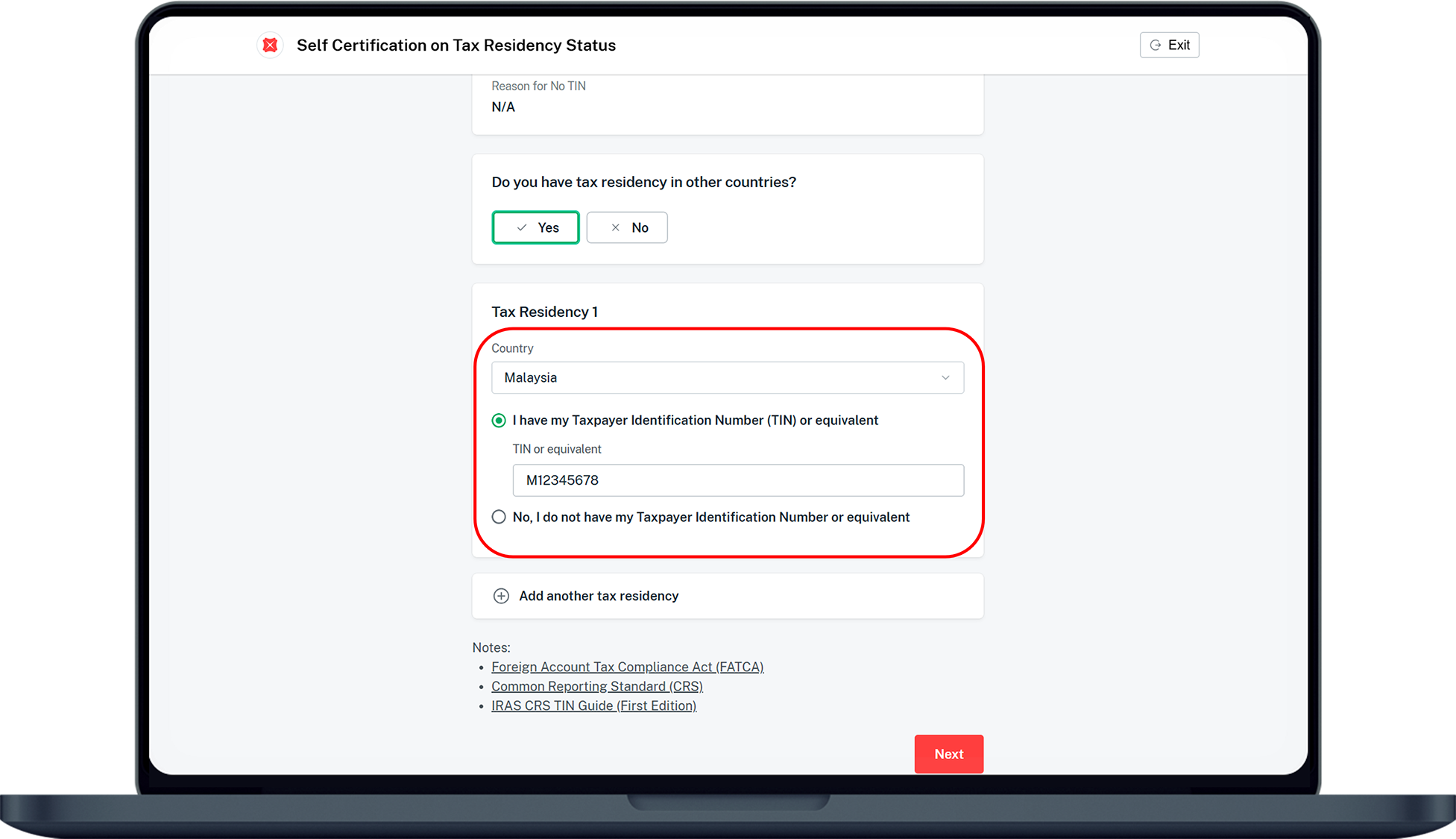Screen dimensions: 1456x839
Task: Expand Add another tax residency section
Action: pos(599,596)
